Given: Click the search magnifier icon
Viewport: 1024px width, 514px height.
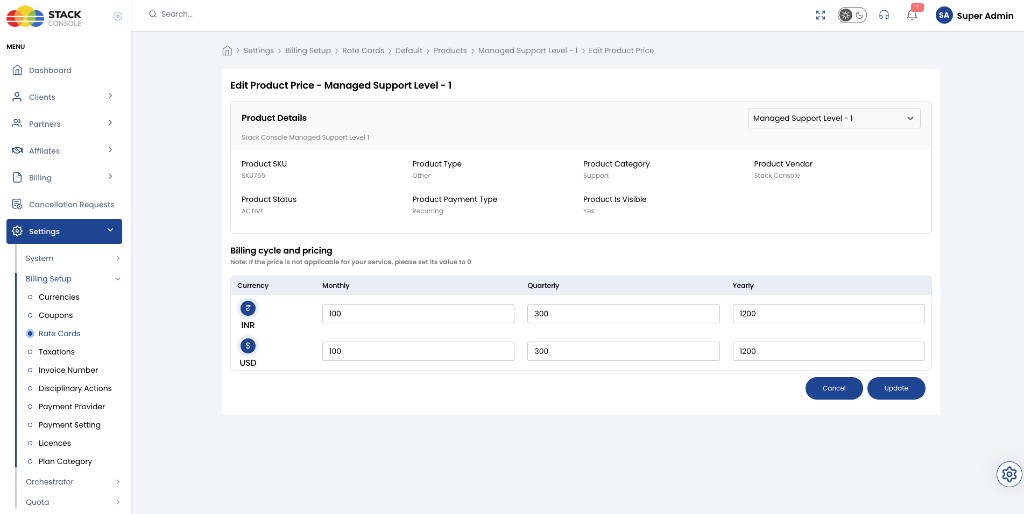Looking at the screenshot, I should point(152,14).
